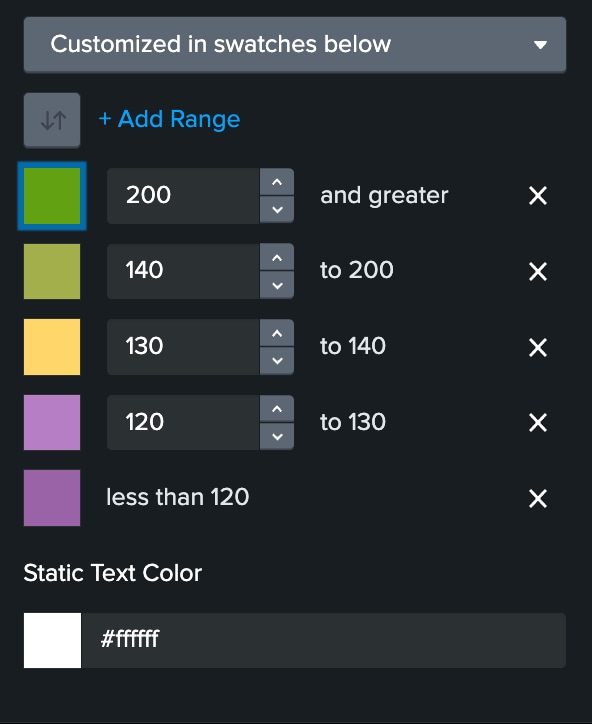
Task: Increment the 120 value stepper
Action: (x=277, y=409)
